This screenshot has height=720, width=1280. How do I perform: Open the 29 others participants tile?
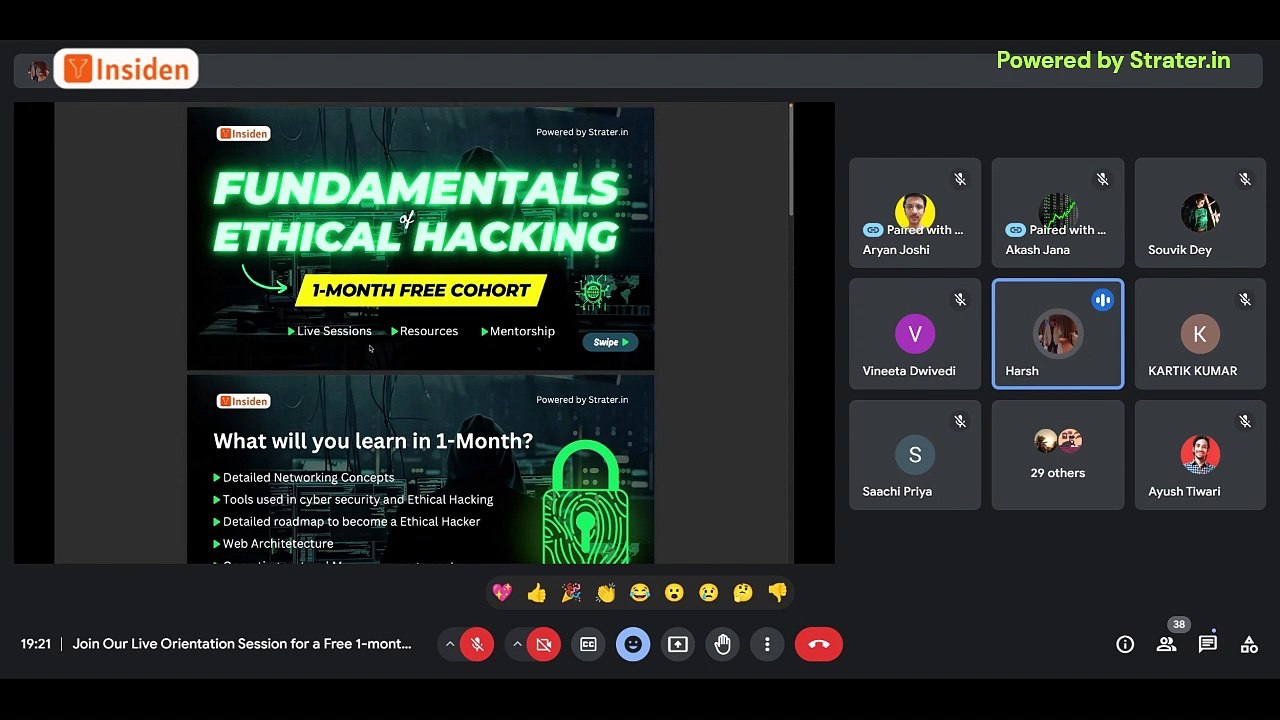point(1058,455)
